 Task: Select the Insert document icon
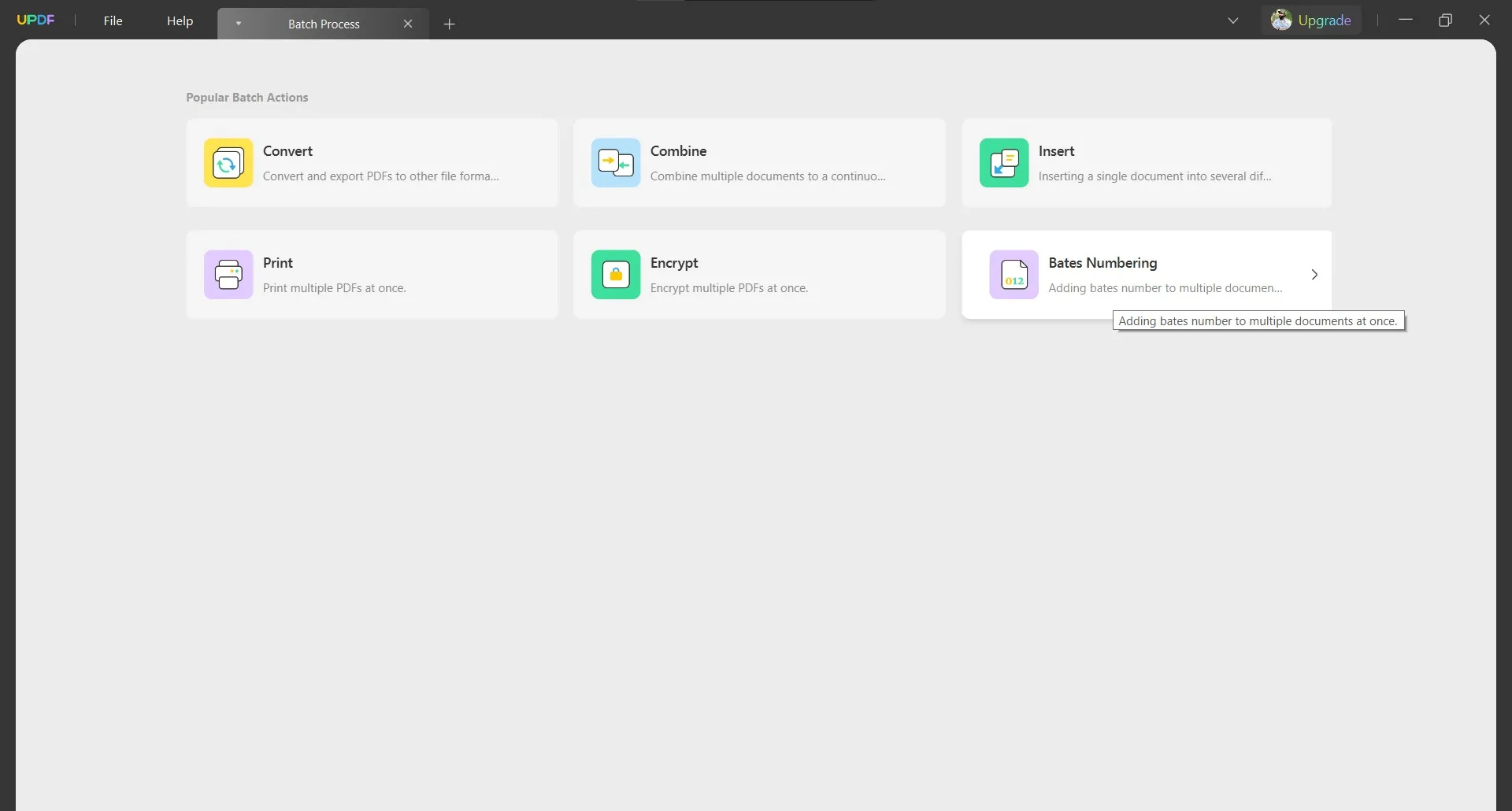click(x=1003, y=162)
